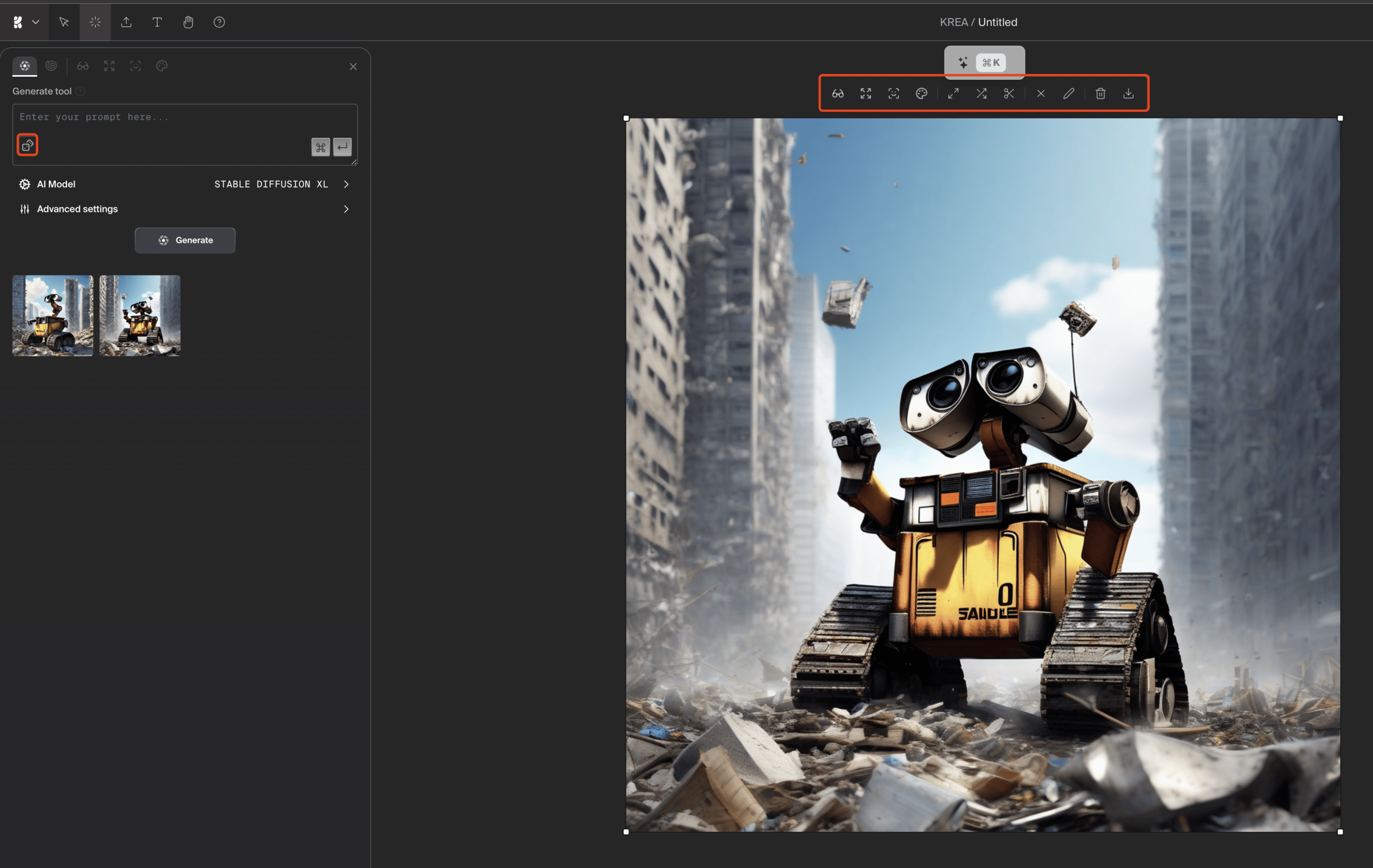The image size is (1373, 868).
Task: Click the Advanced settings sliders icon
Action: pos(25,209)
